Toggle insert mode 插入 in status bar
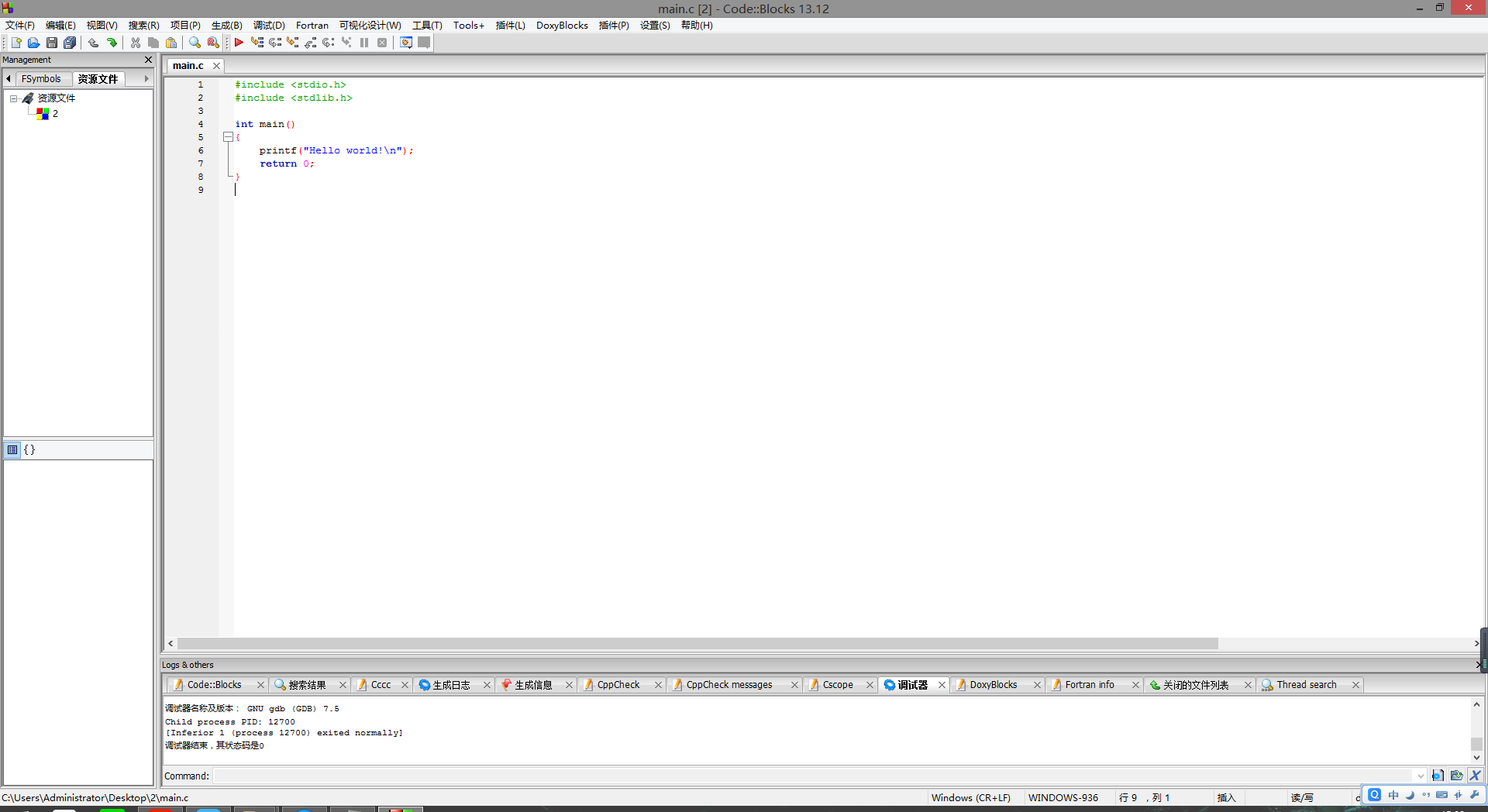Image resolution: width=1488 pixels, height=812 pixels. [x=1226, y=797]
